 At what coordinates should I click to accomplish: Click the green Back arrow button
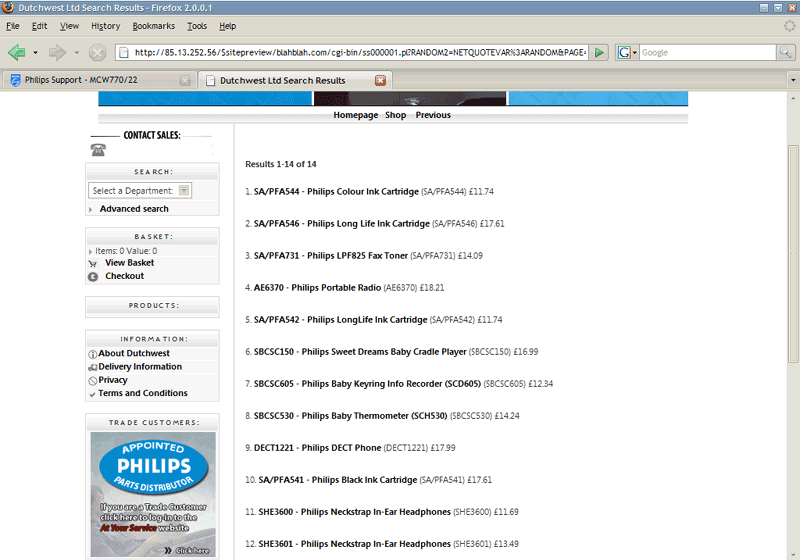pos(16,52)
